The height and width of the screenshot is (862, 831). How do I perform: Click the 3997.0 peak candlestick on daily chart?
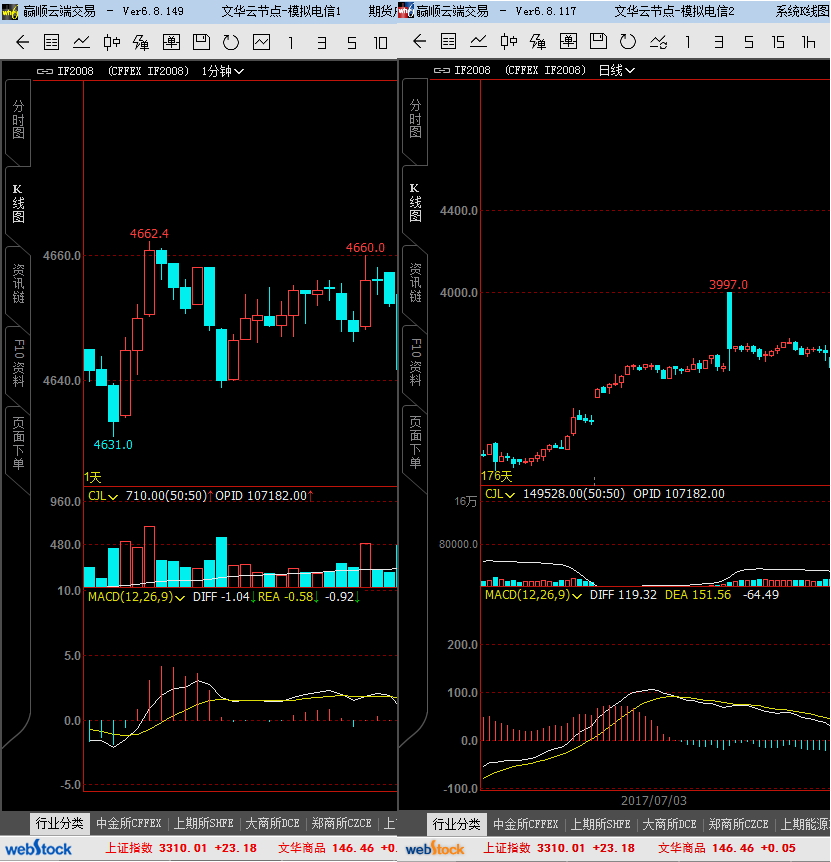tap(730, 330)
